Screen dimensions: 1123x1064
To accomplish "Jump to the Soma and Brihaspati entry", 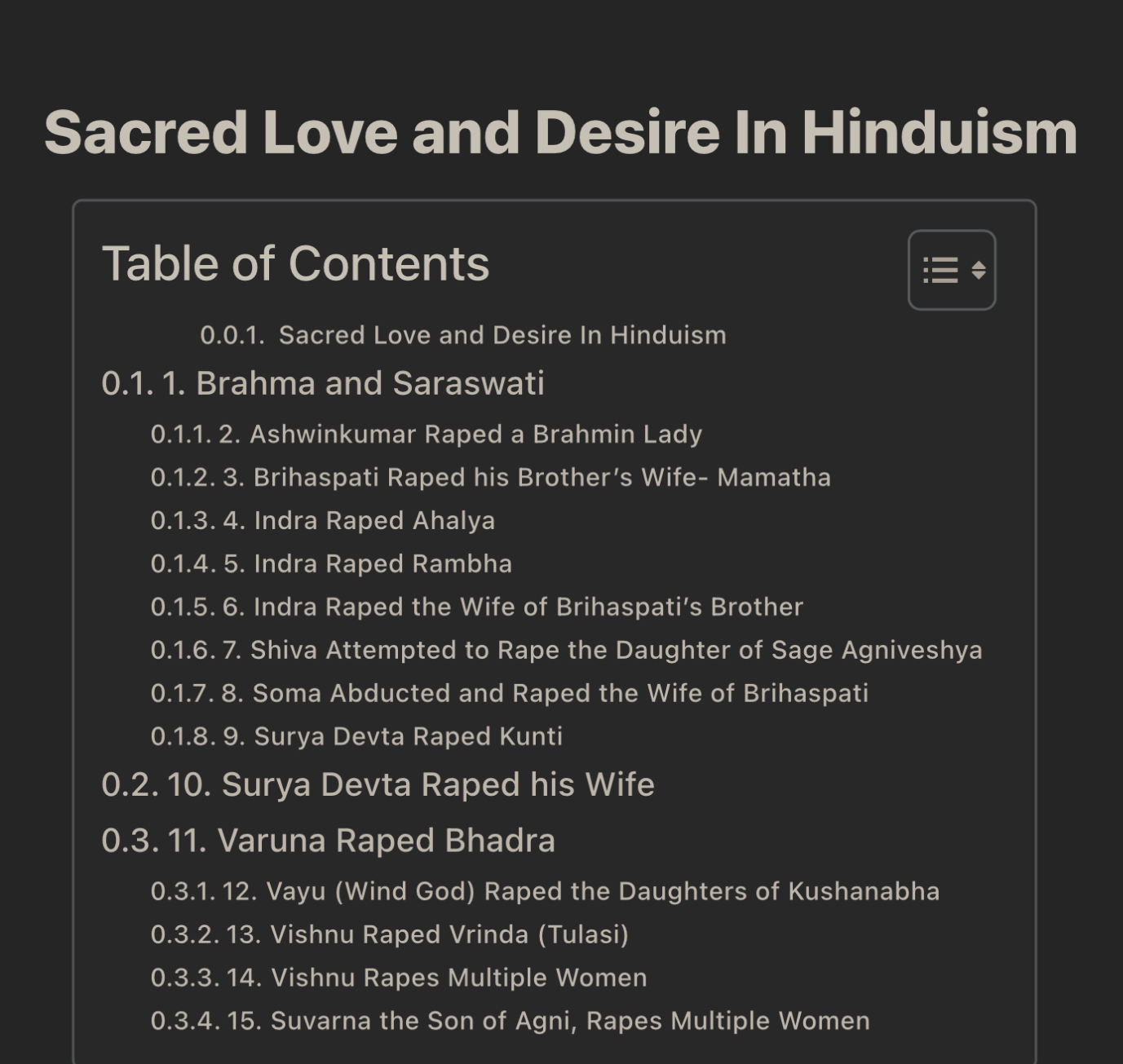I will click(509, 693).
